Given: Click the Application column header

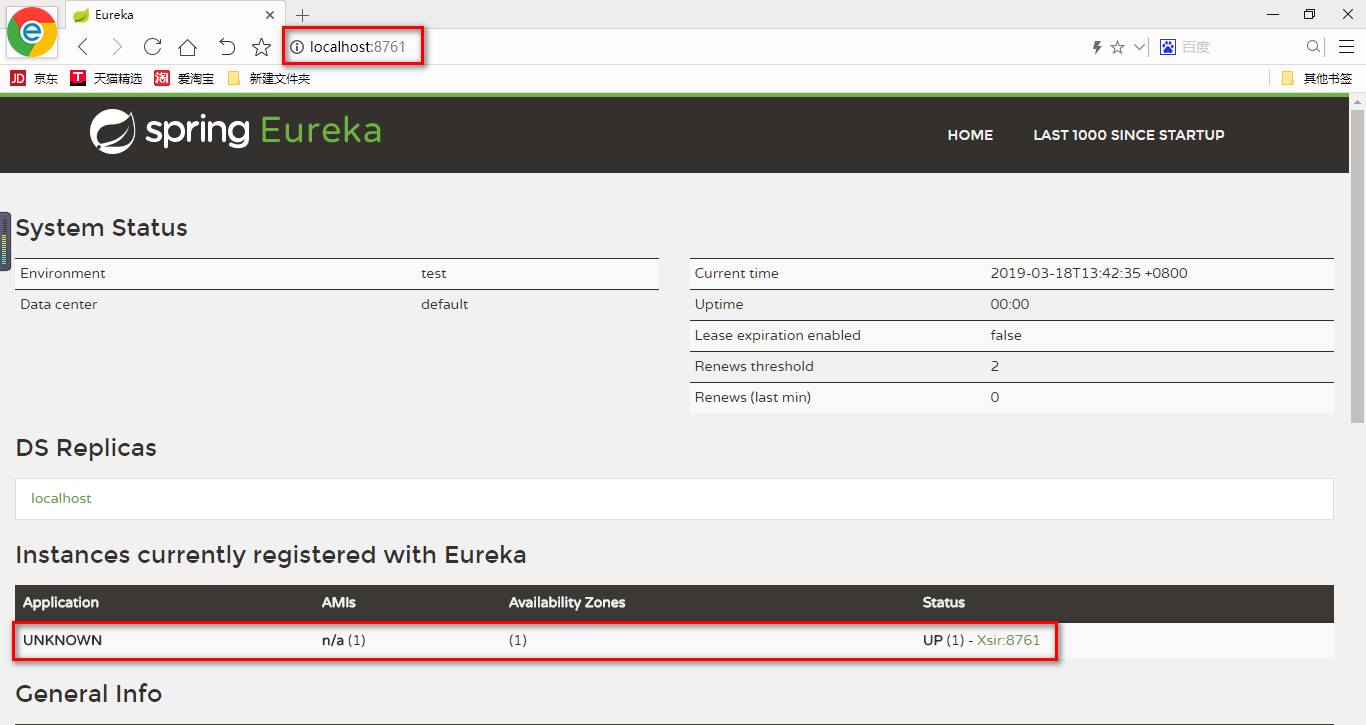Looking at the screenshot, I should [x=61, y=602].
